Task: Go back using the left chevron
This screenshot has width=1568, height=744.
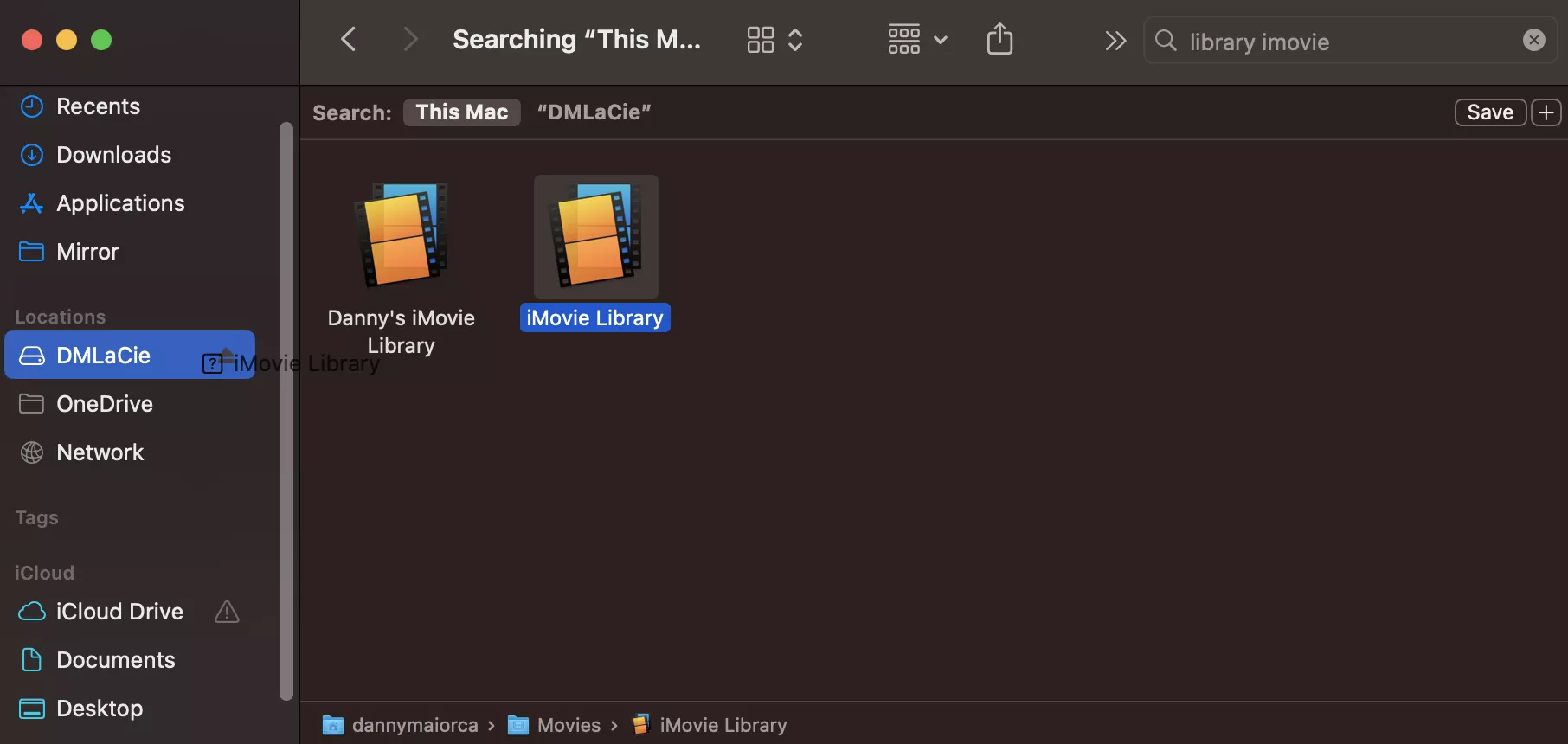Action: click(x=349, y=39)
